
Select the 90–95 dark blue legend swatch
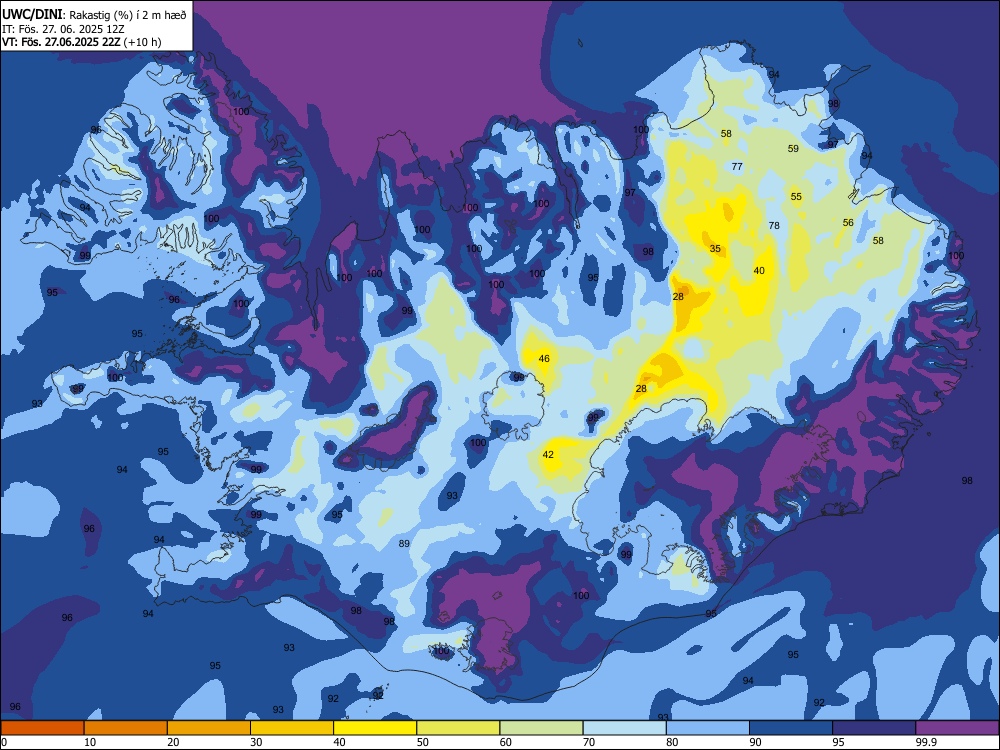pyautogui.click(x=791, y=728)
